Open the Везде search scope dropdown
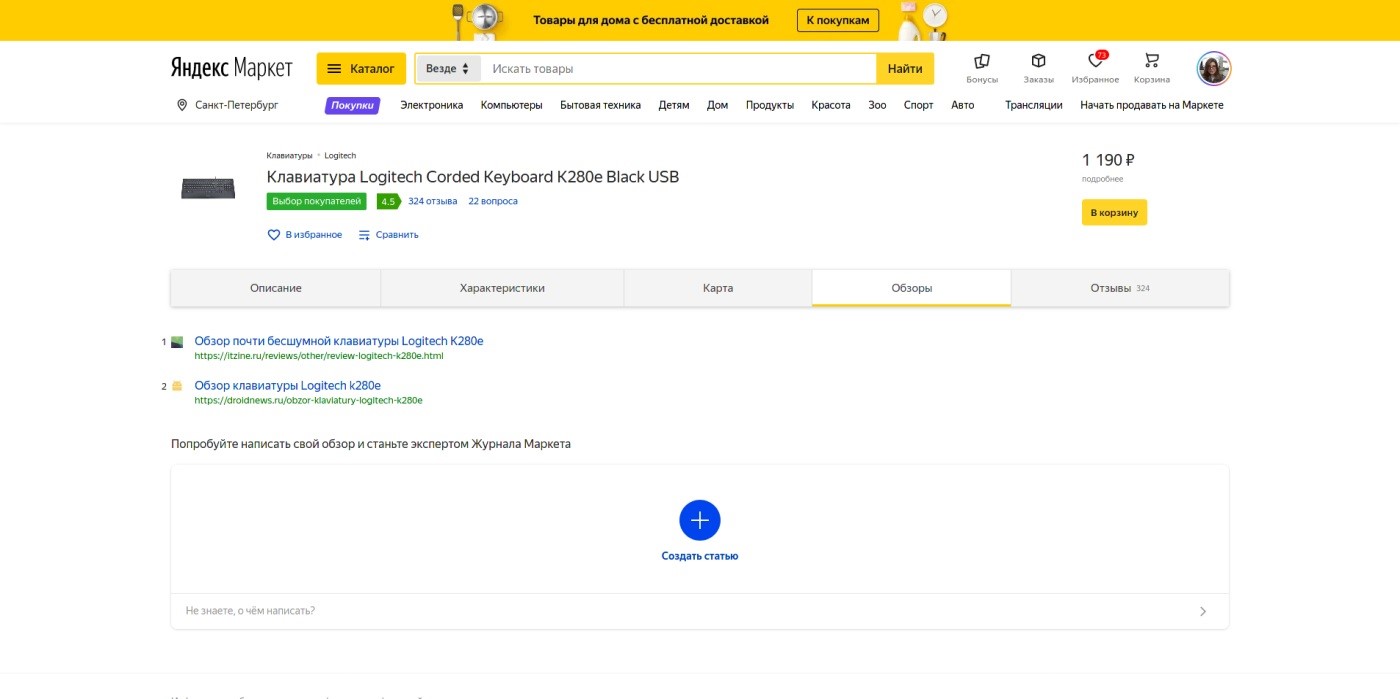 [448, 69]
